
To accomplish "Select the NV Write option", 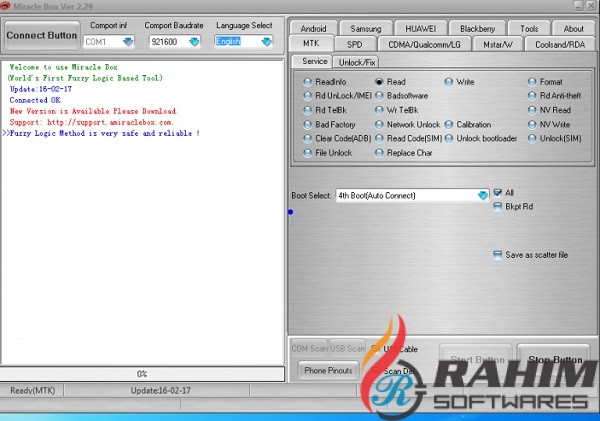I will (549, 125).
